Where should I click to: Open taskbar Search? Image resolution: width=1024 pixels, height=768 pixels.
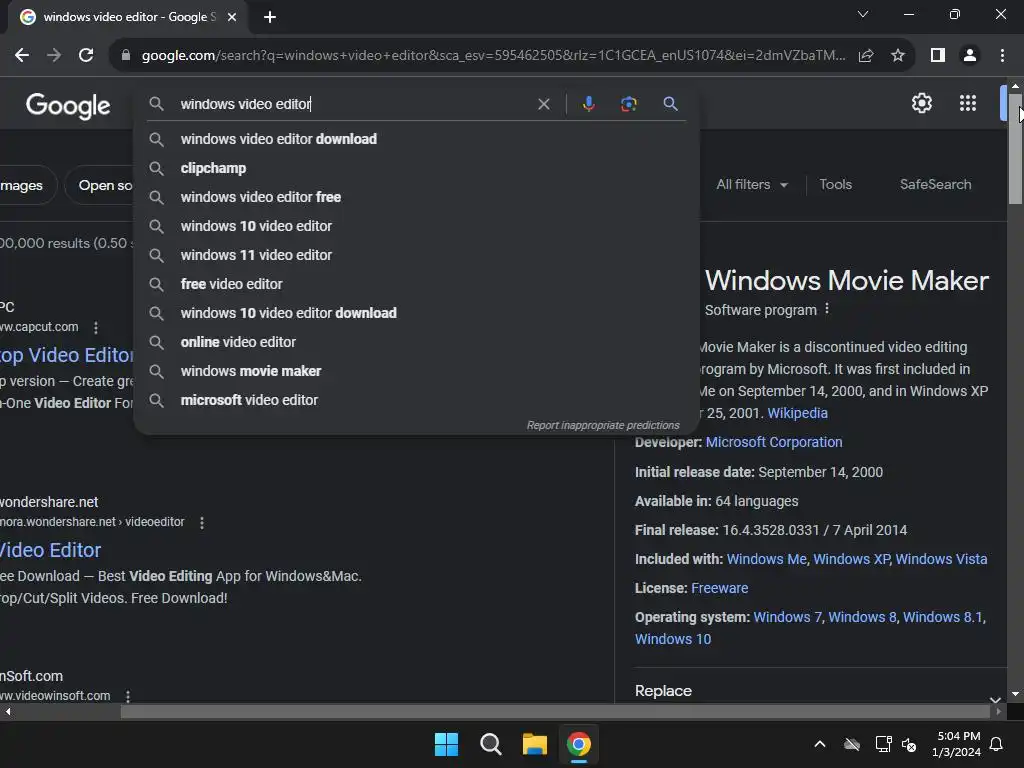click(490, 744)
